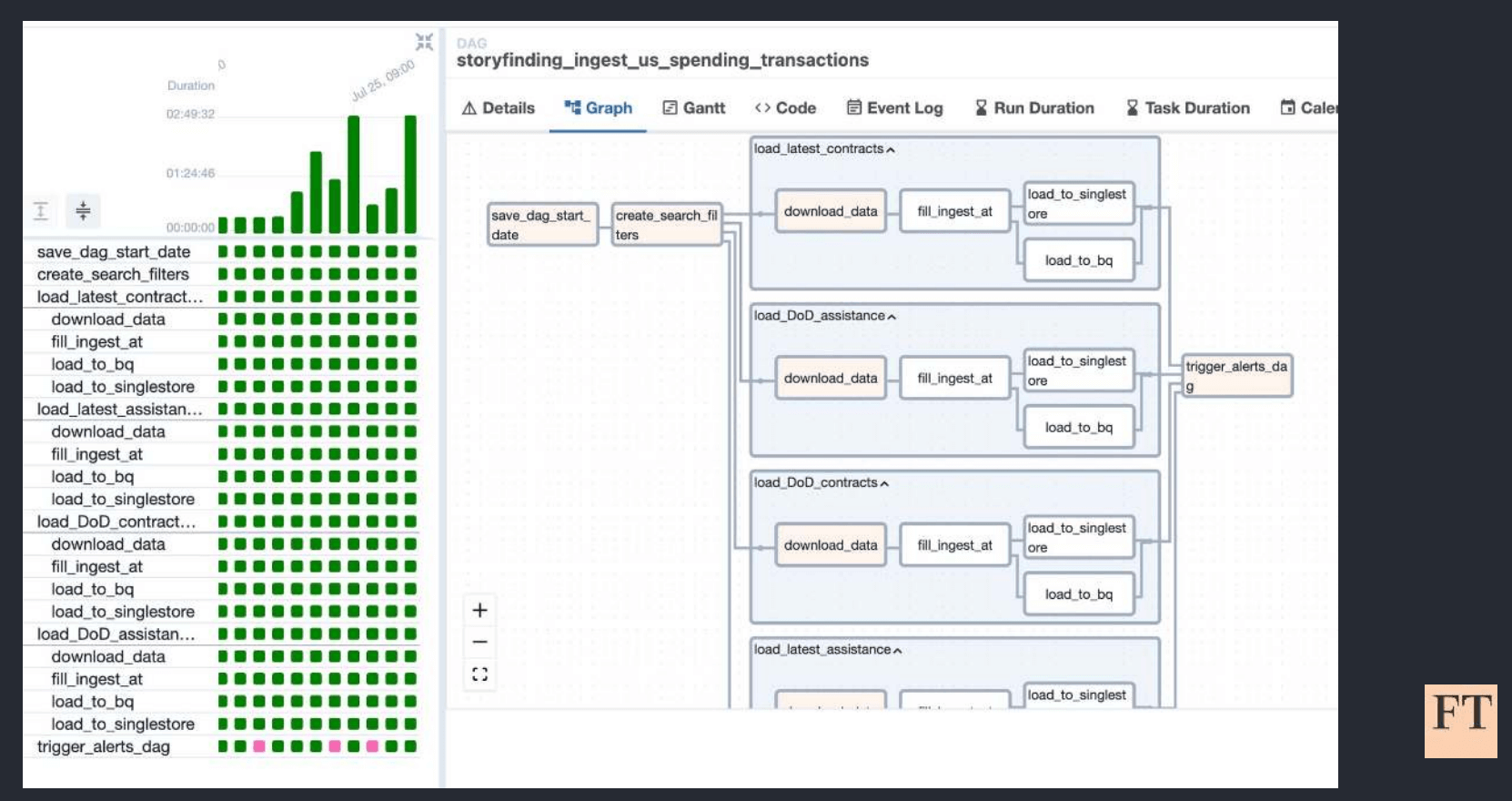The image size is (1512, 801).
Task: Click the fit view icon in graph
Action: point(479,674)
